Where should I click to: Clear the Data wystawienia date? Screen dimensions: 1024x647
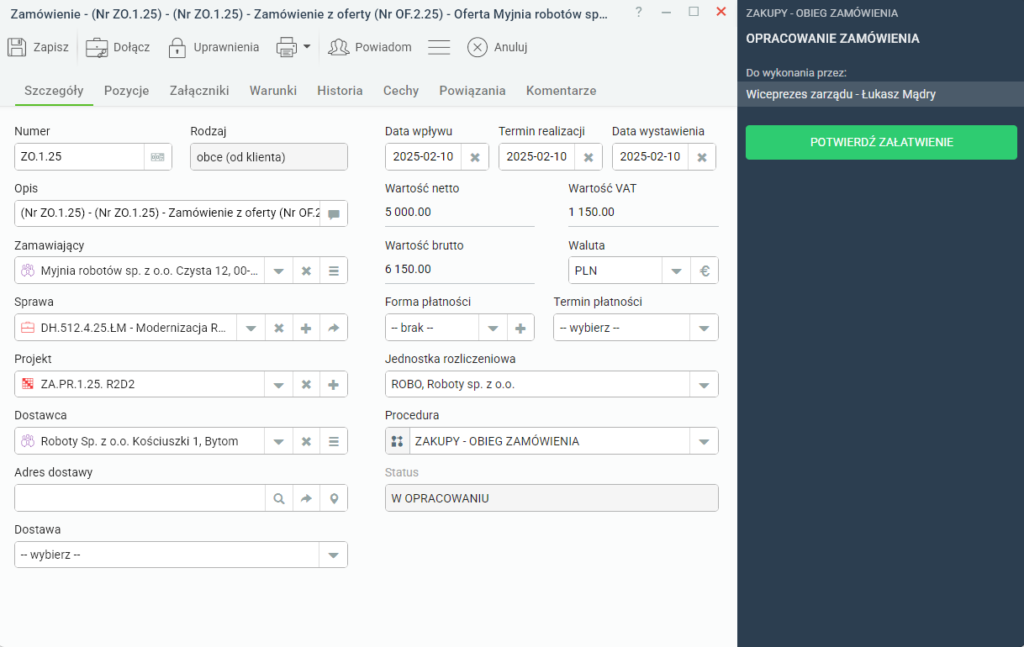702,157
